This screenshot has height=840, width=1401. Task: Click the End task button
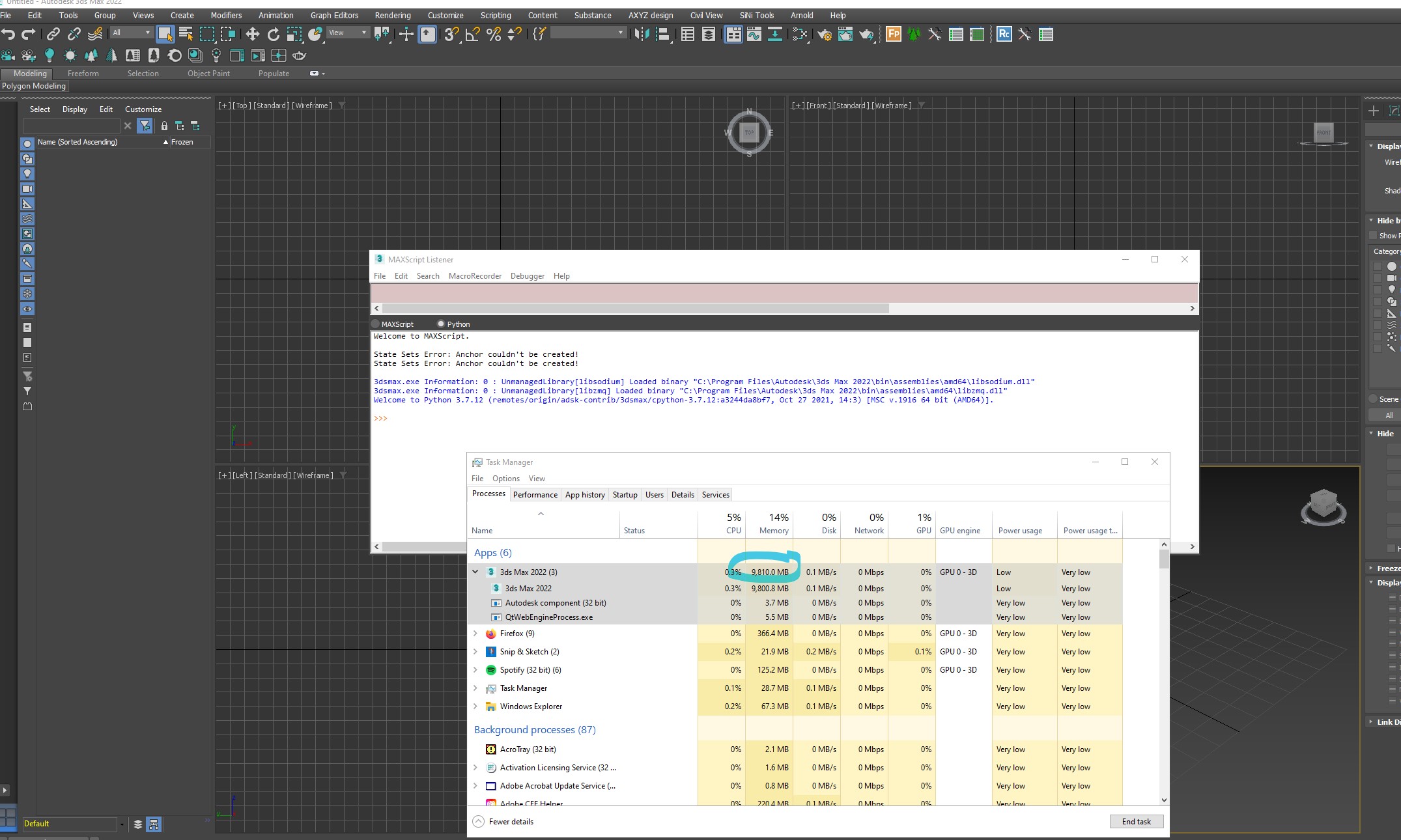(1136, 821)
